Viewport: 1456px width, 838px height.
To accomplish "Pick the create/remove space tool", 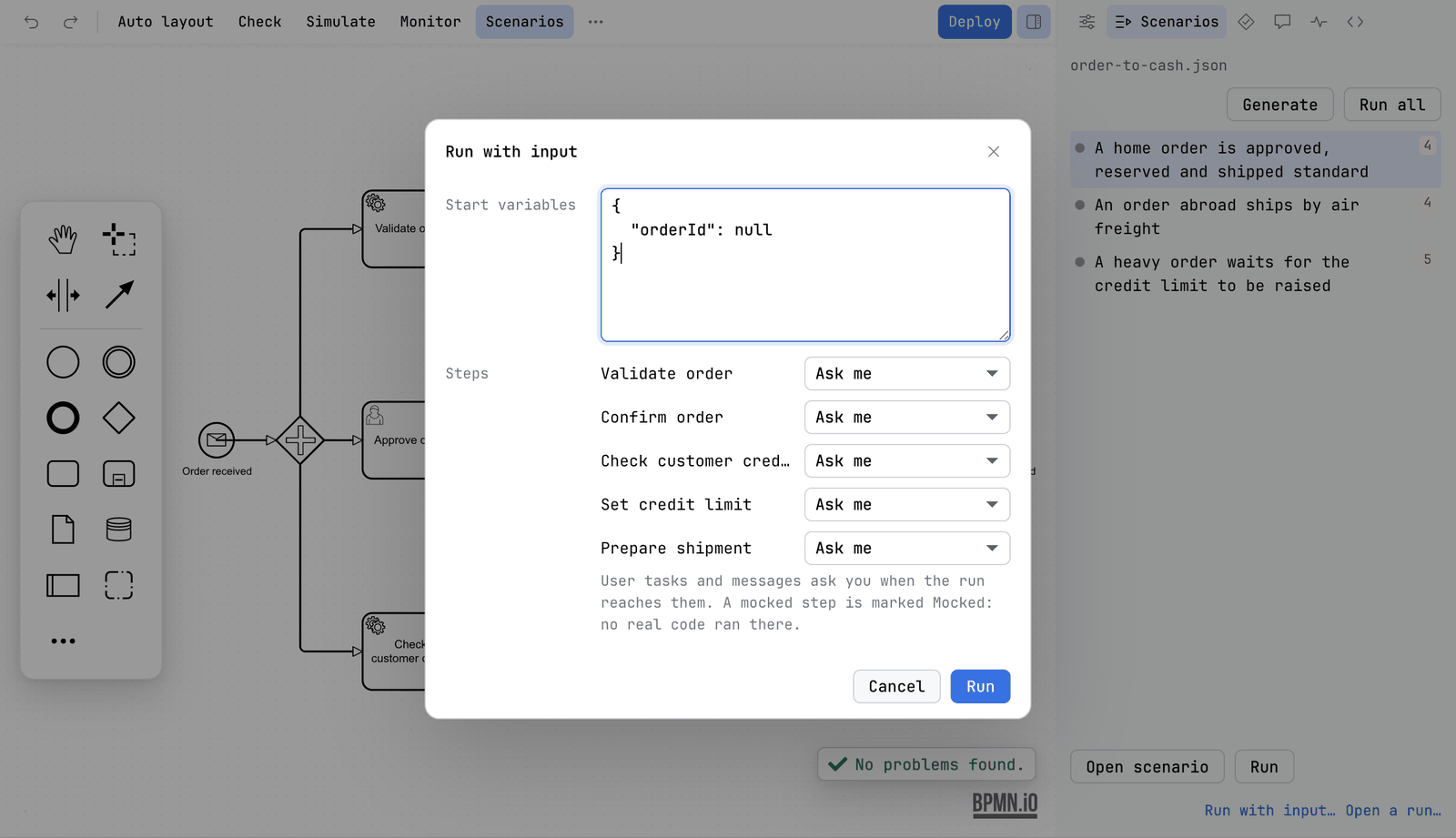I will (x=63, y=296).
